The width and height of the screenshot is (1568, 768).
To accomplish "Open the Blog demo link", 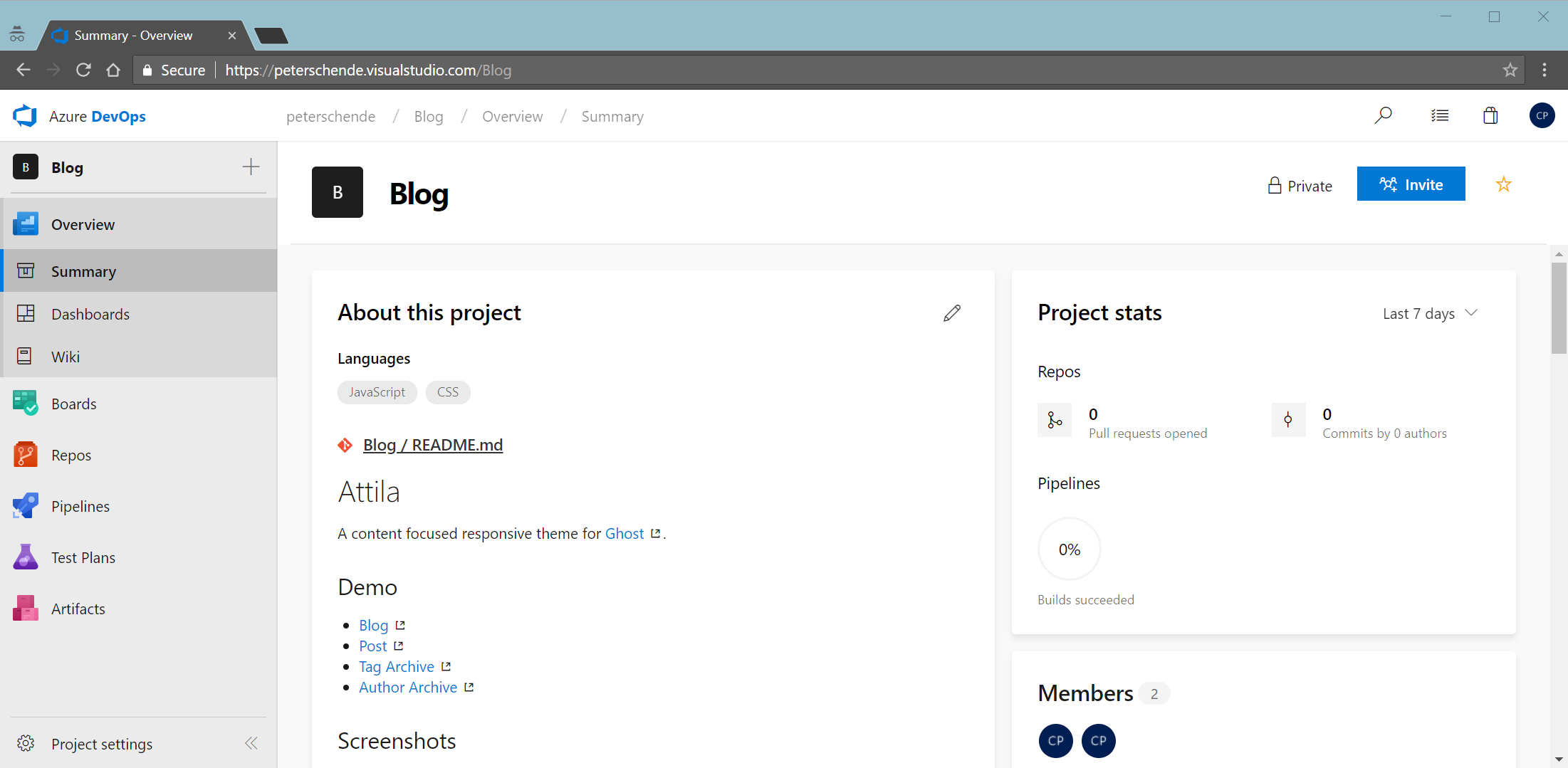I will pyautogui.click(x=374, y=625).
